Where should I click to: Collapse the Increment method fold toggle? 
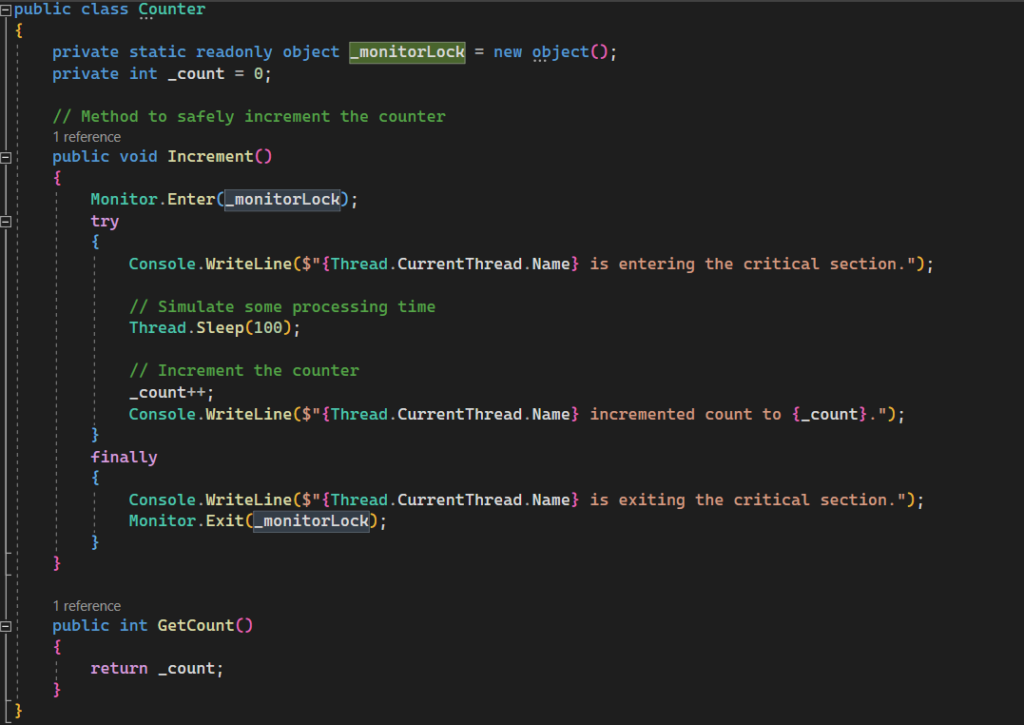(7, 157)
